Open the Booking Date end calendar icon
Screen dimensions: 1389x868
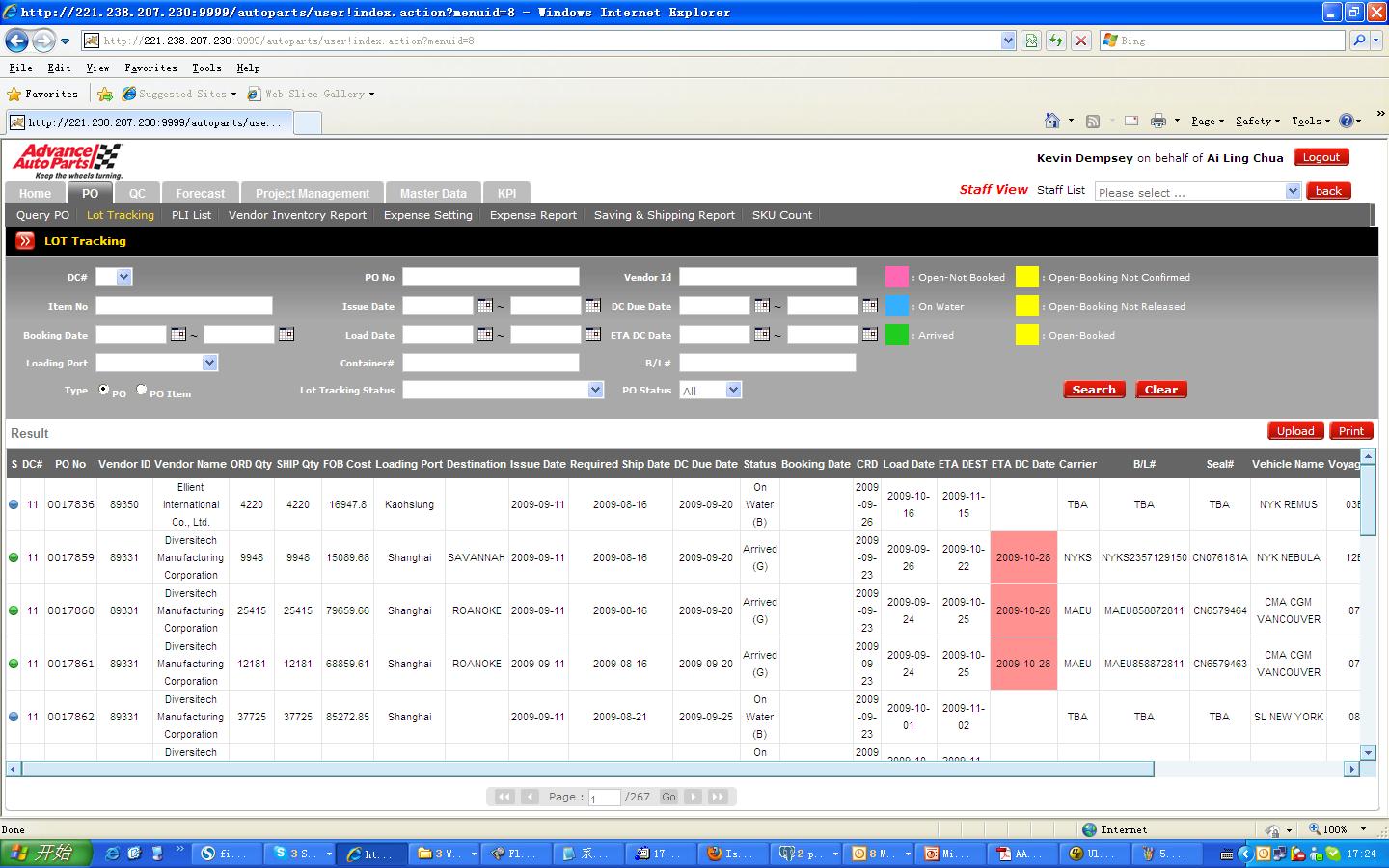pyautogui.click(x=286, y=335)
